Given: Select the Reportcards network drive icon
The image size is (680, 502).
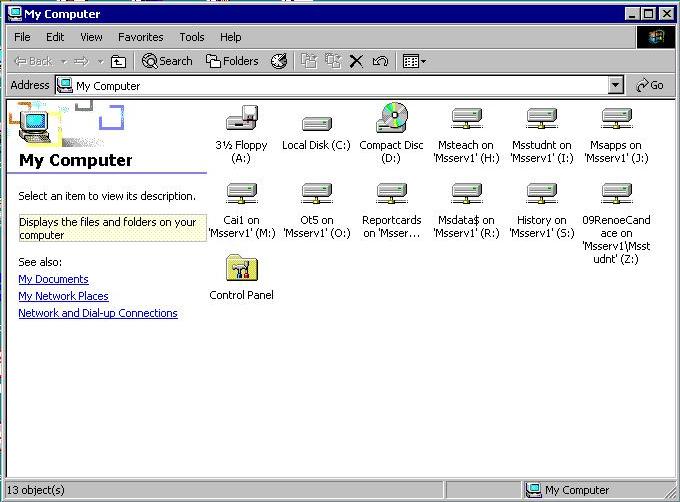Looking at the screenshot, I should [x=392, y=193].
